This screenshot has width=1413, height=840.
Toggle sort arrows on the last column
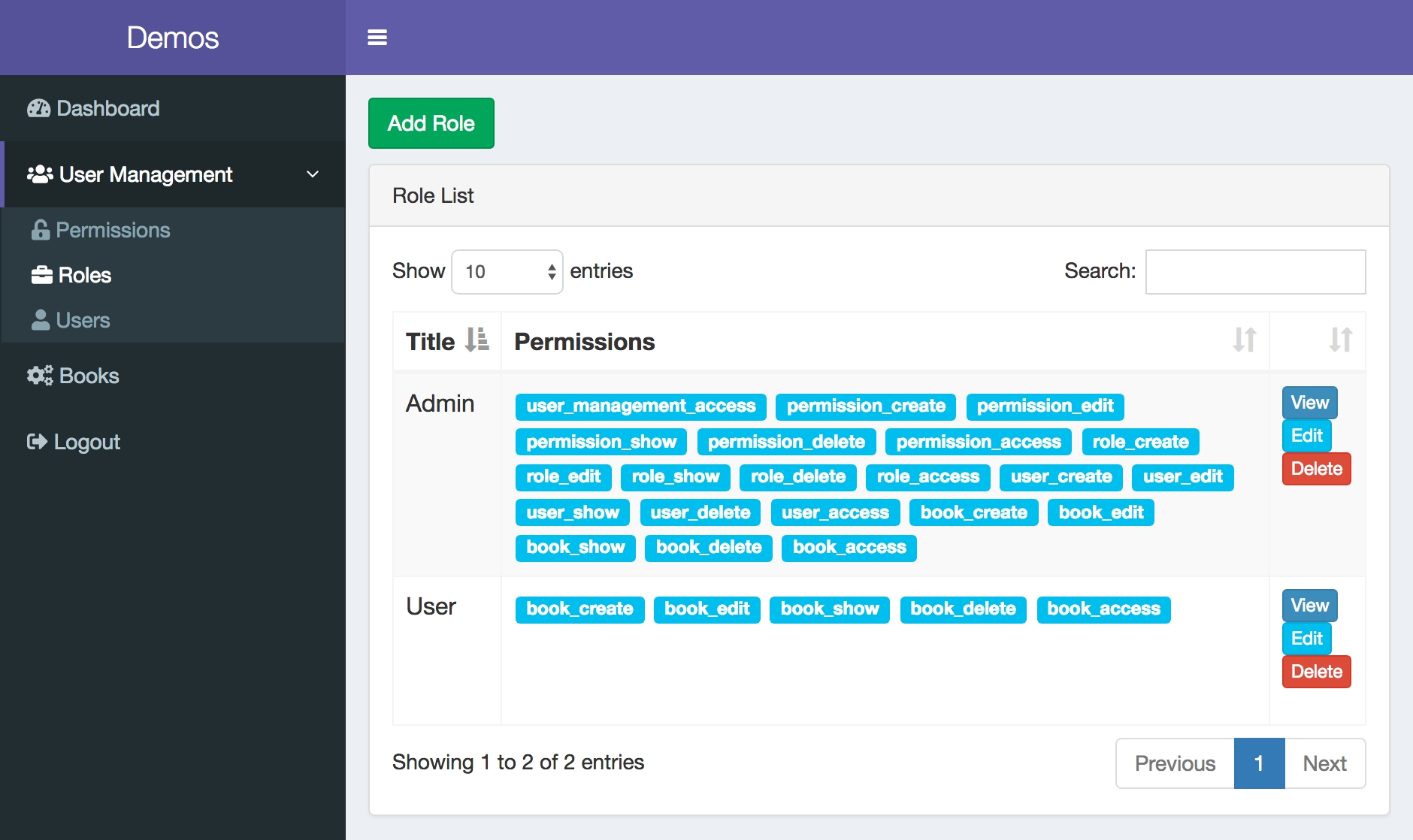(x=1340, y=340)
